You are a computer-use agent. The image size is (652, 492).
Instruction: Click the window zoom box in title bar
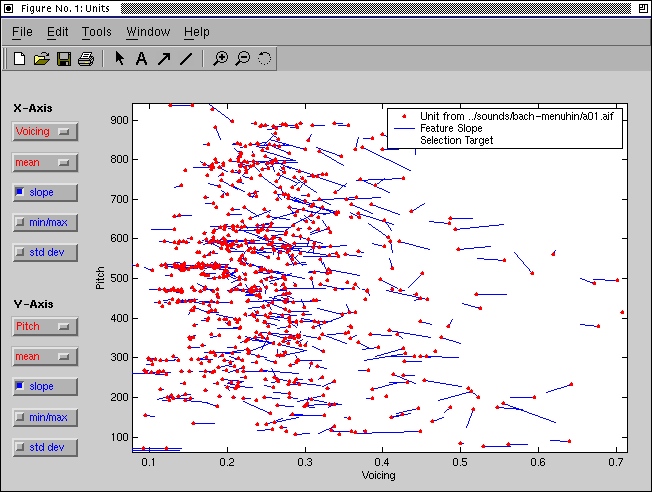point(643,8)
